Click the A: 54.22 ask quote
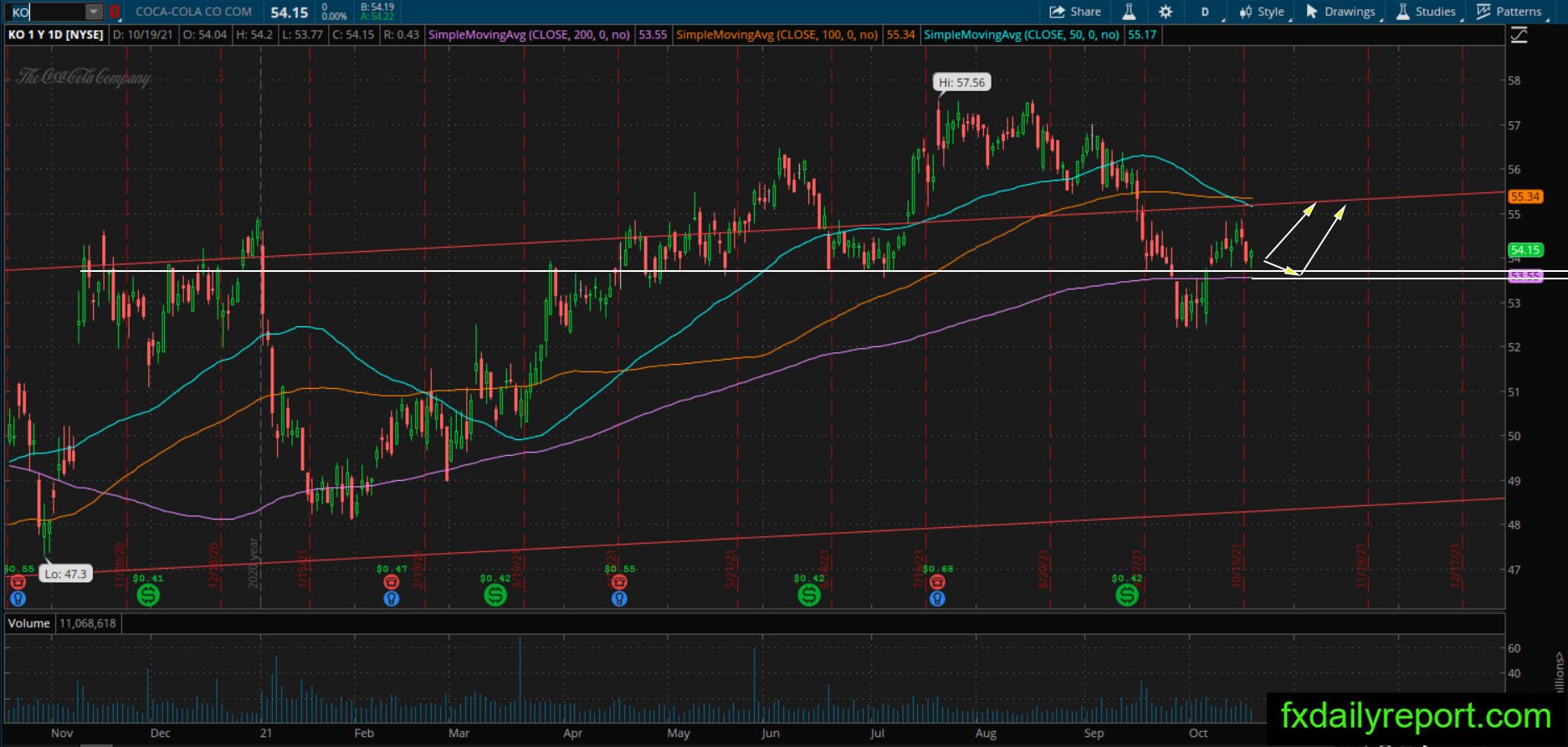The width and height of the screenshot is (1568, 747). tap(377, 17)
